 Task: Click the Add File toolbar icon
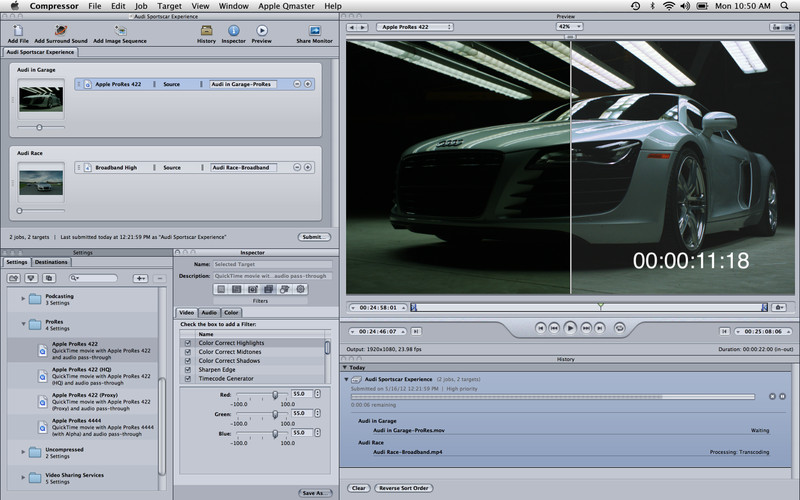point(18,31)
